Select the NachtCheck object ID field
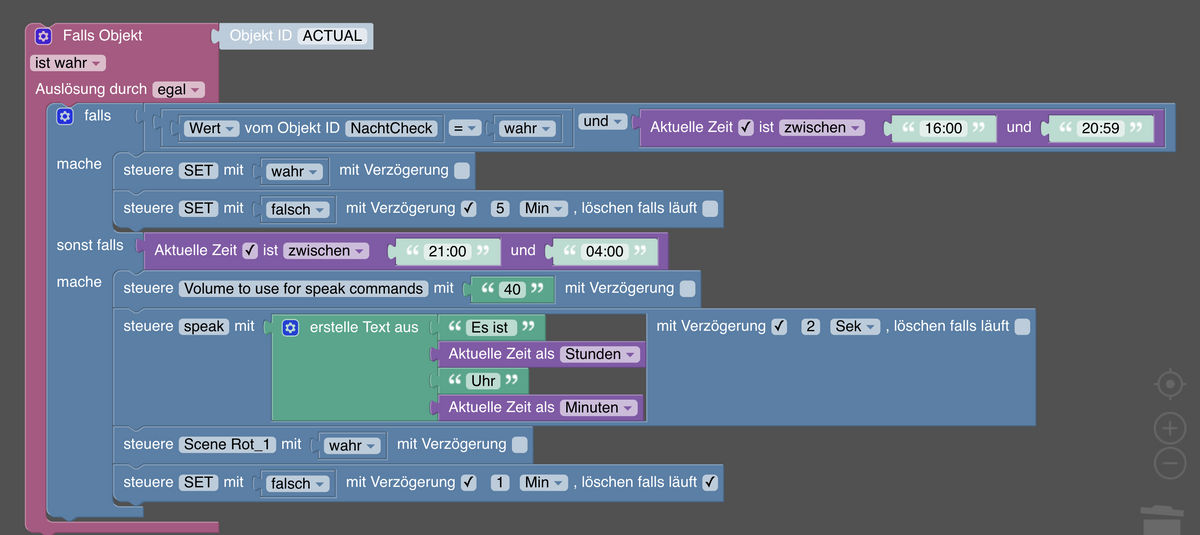This screenshot has height=535, width=1200. click(392, 128)
